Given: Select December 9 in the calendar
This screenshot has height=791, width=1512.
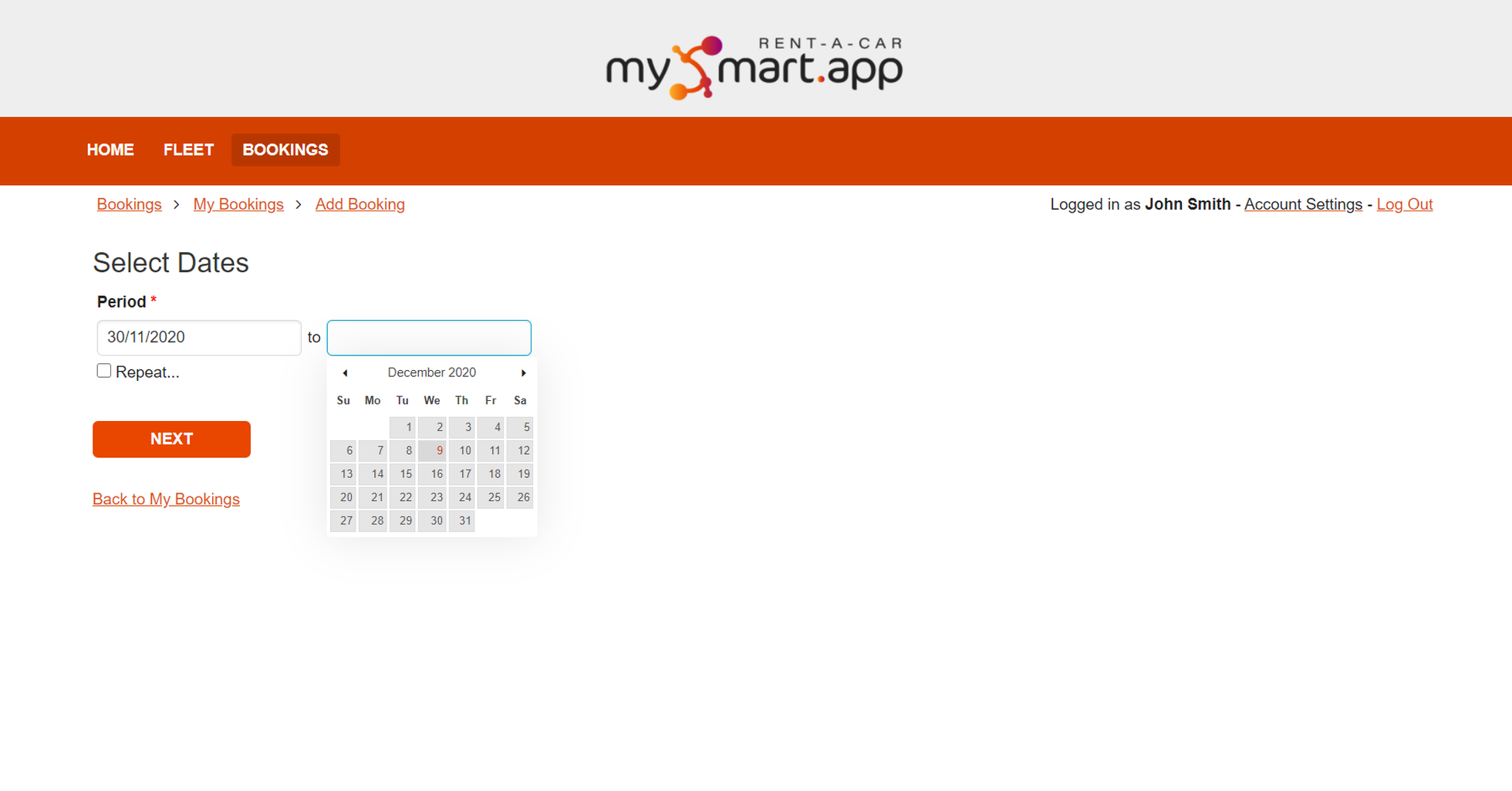Looking at the screenshot, I should pyautogui.click(x=438, y=450).
